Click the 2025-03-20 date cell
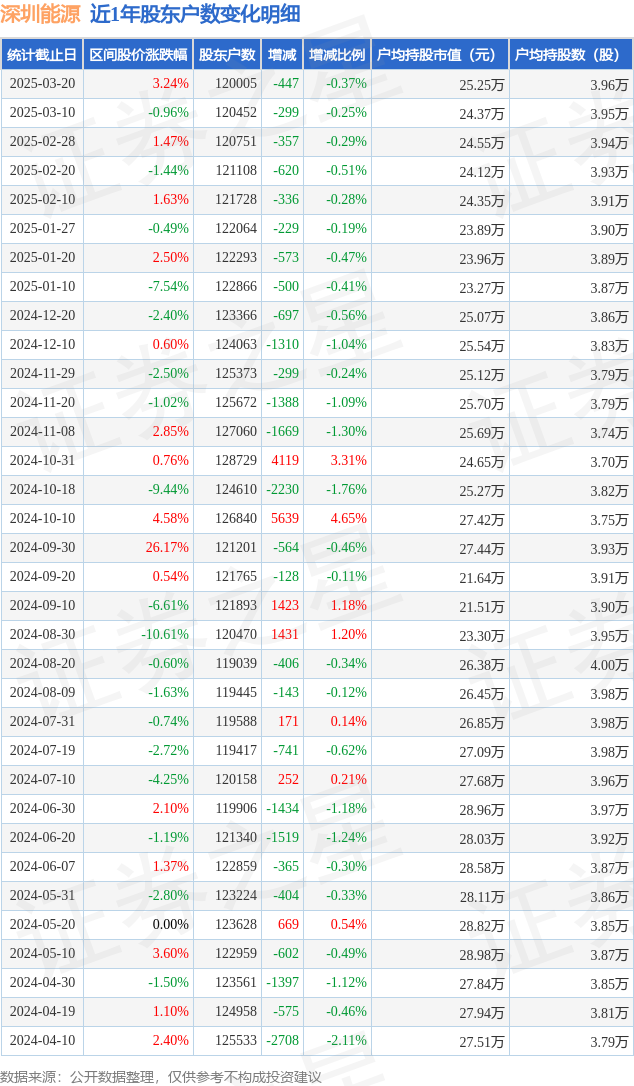 point(42,84)
